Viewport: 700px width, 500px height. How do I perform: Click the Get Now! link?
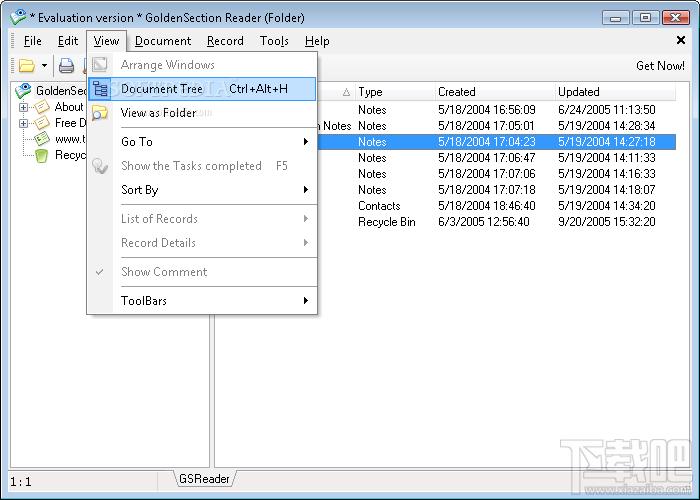tap(660, 66)
